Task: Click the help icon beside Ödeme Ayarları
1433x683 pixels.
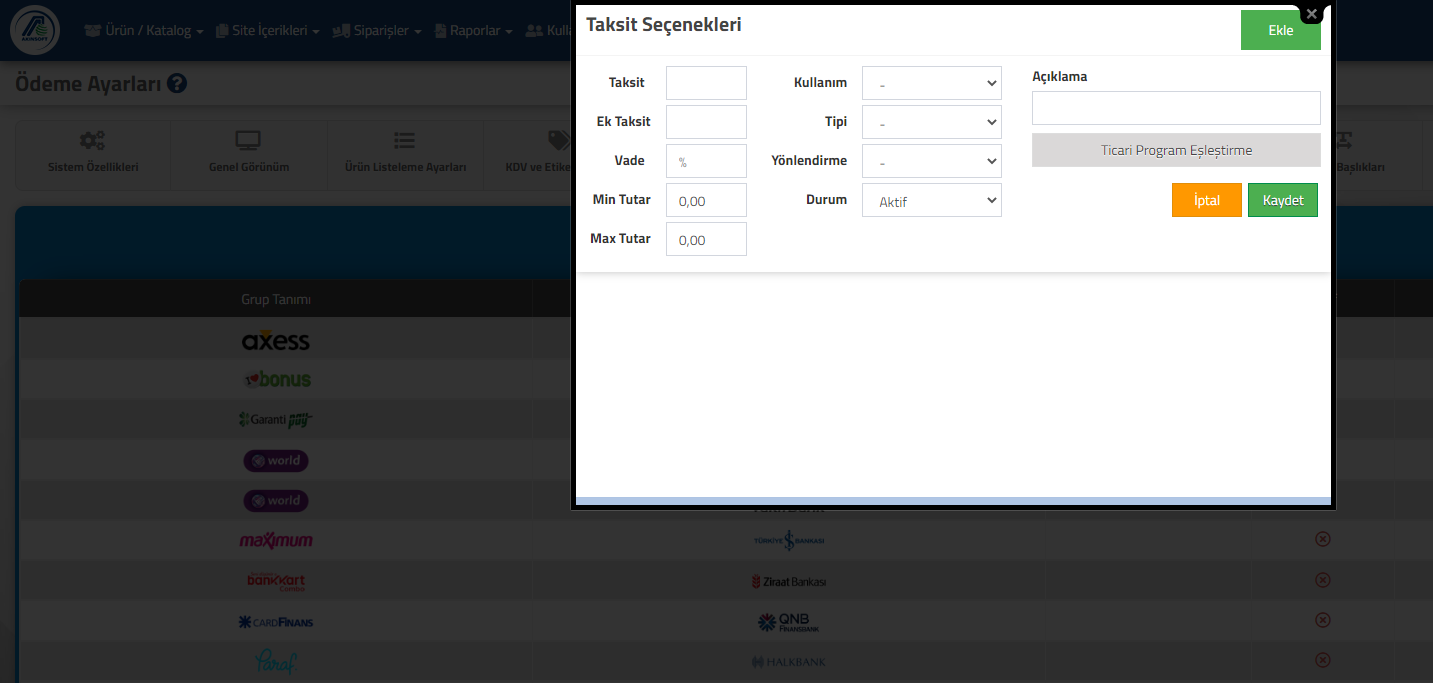Action: point(177,84)
